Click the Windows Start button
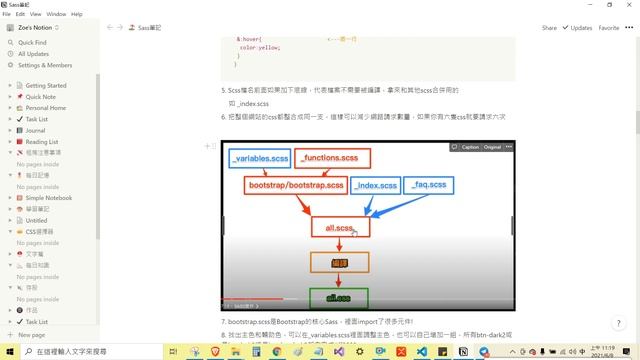Viewport: 640px width, 360px height. [10, 351]
